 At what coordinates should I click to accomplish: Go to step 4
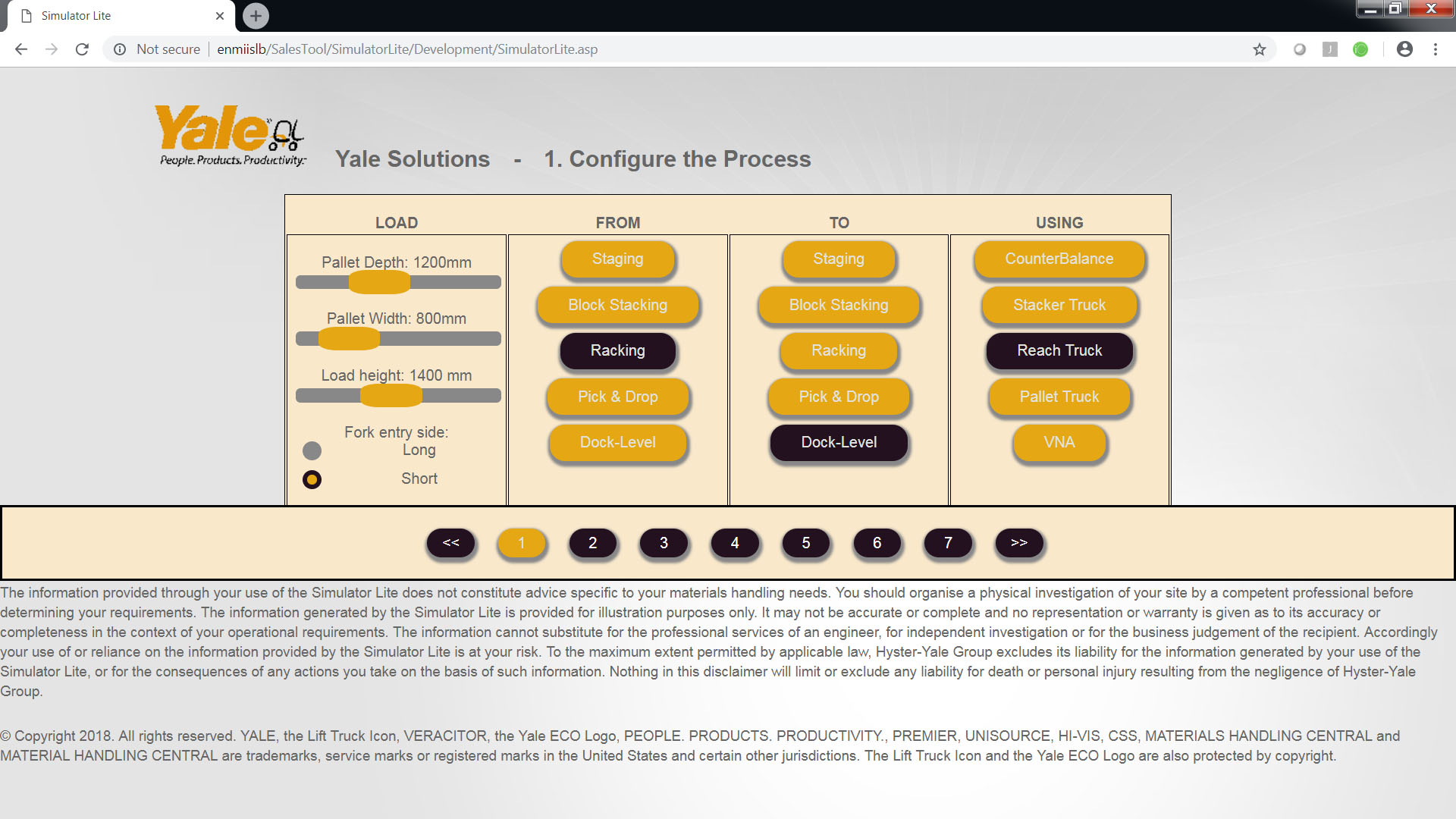click(735, 543)
